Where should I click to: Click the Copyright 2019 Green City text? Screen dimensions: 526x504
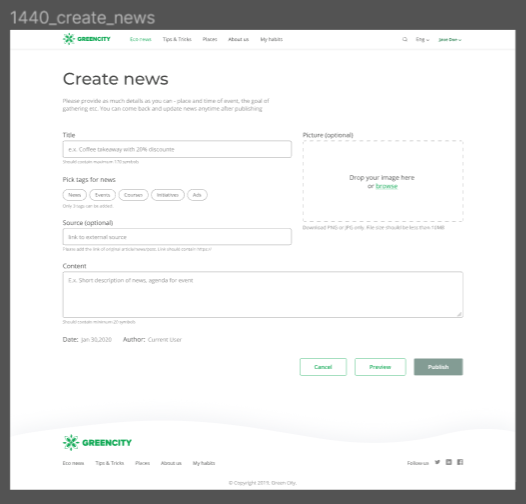(x=263, y=483)
